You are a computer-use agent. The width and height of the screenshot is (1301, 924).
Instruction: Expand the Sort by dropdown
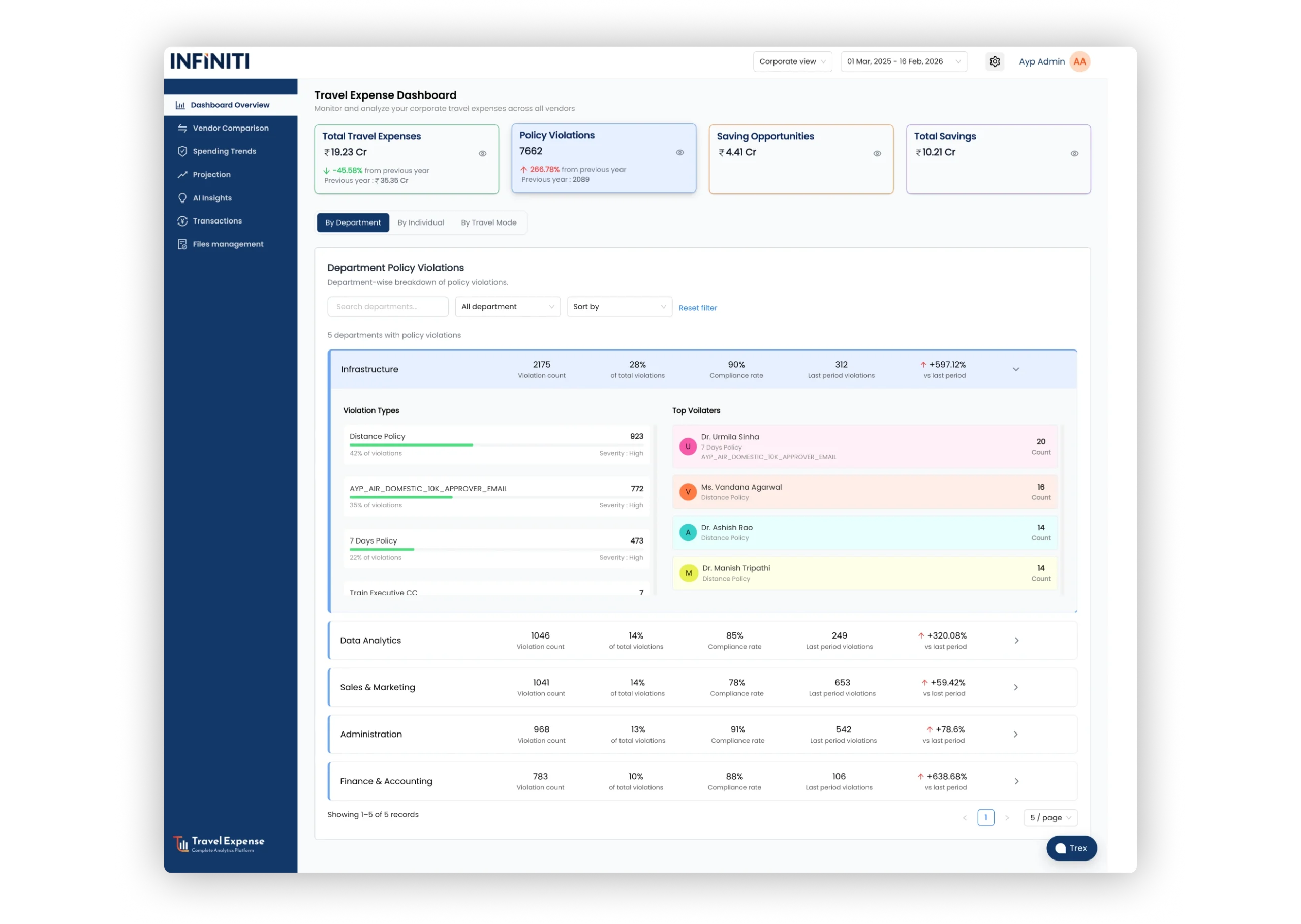coord(619,307)
